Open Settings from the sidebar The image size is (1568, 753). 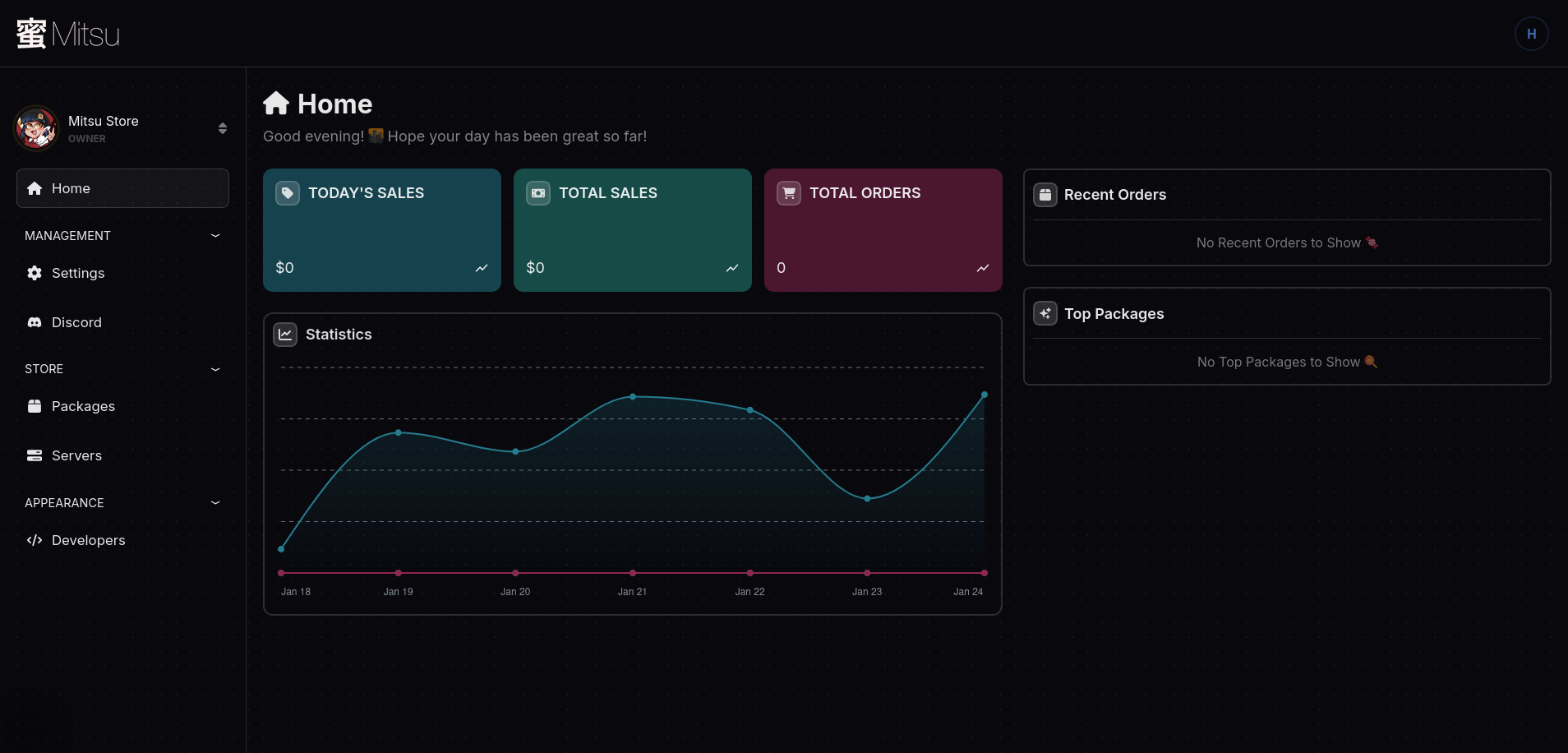coord(78,273)
